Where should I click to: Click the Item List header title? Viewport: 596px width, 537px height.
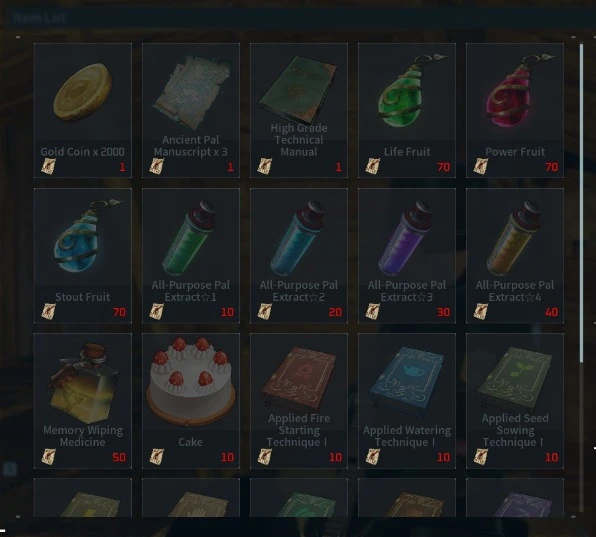pos(40,17)
